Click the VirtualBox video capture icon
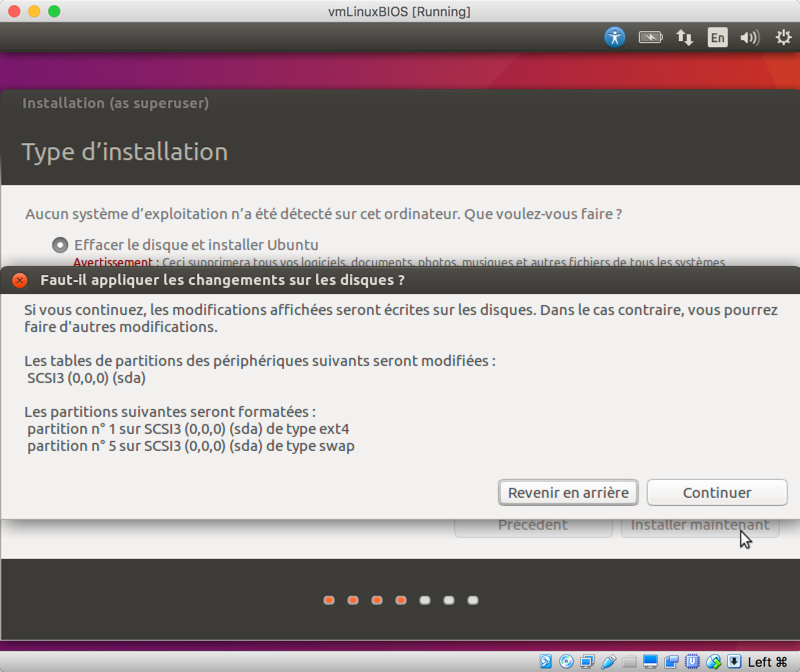 pyautogui.click(x=671, y=662)
